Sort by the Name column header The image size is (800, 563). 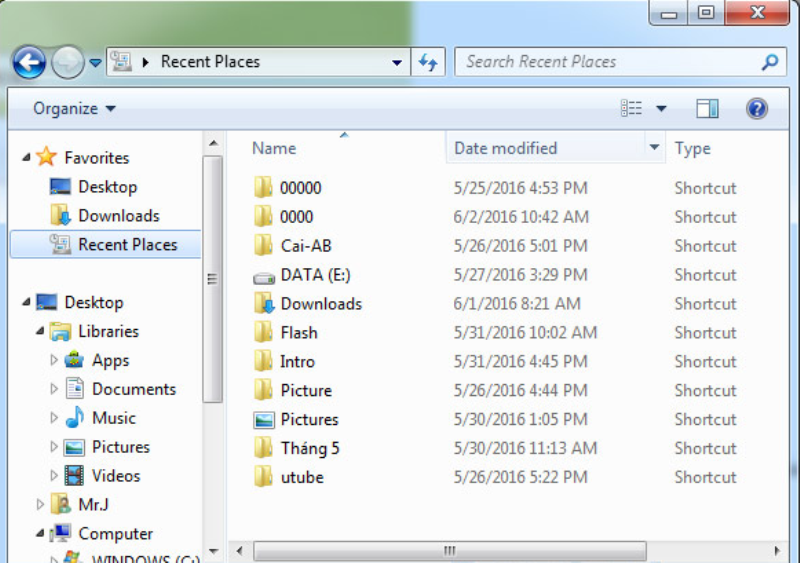click(274, 148)
